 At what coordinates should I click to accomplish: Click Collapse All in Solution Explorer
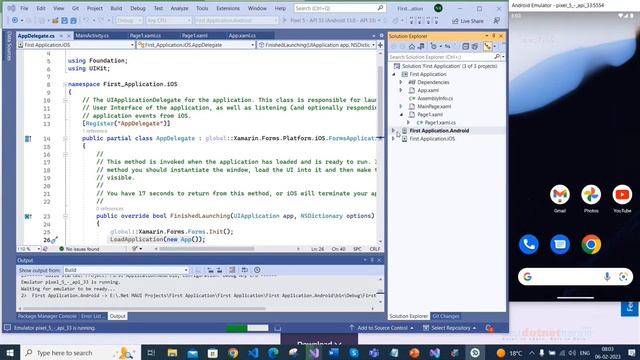pyautogui.click(x=465, y=47)
